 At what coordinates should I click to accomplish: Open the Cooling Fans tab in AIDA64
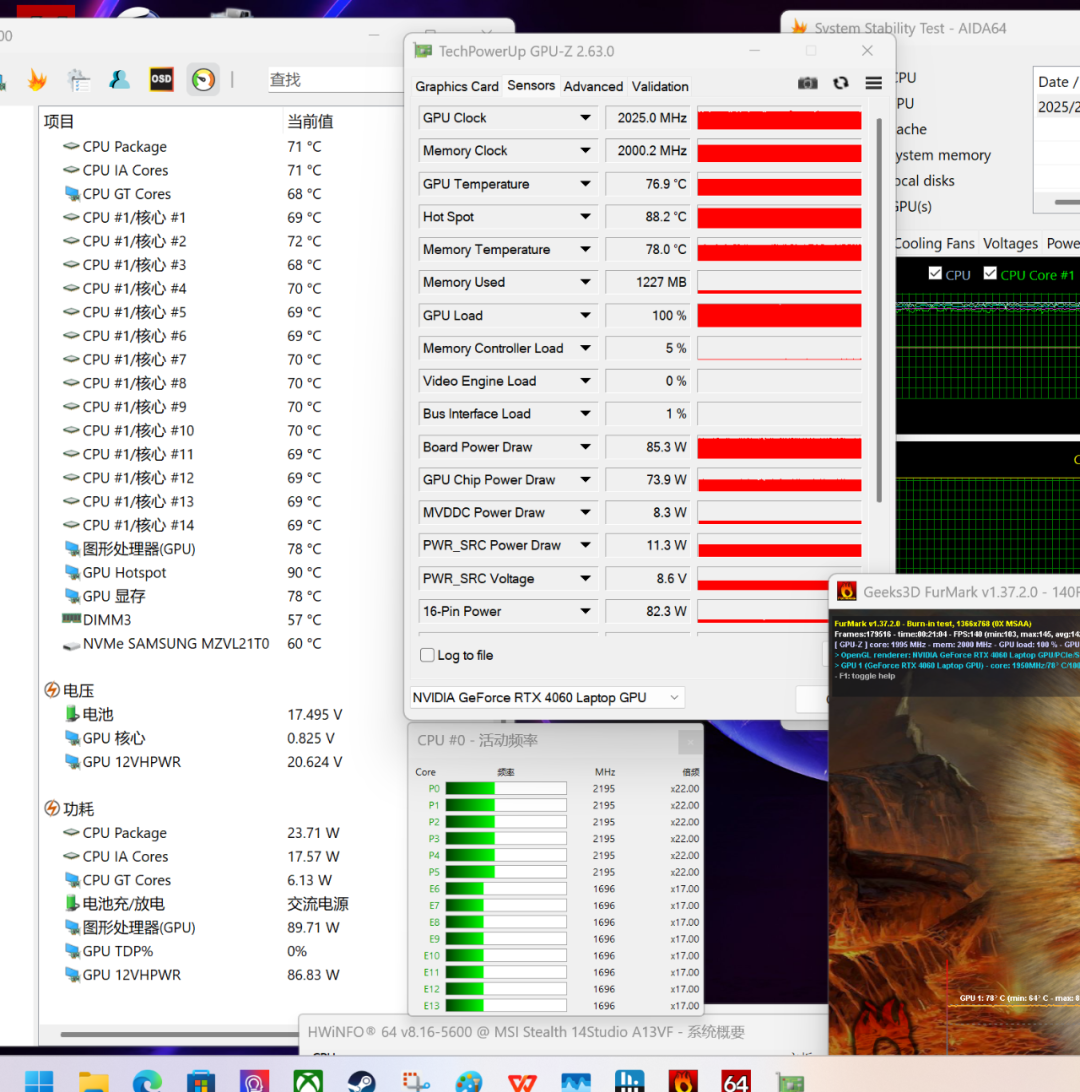(x=934, y=243)
